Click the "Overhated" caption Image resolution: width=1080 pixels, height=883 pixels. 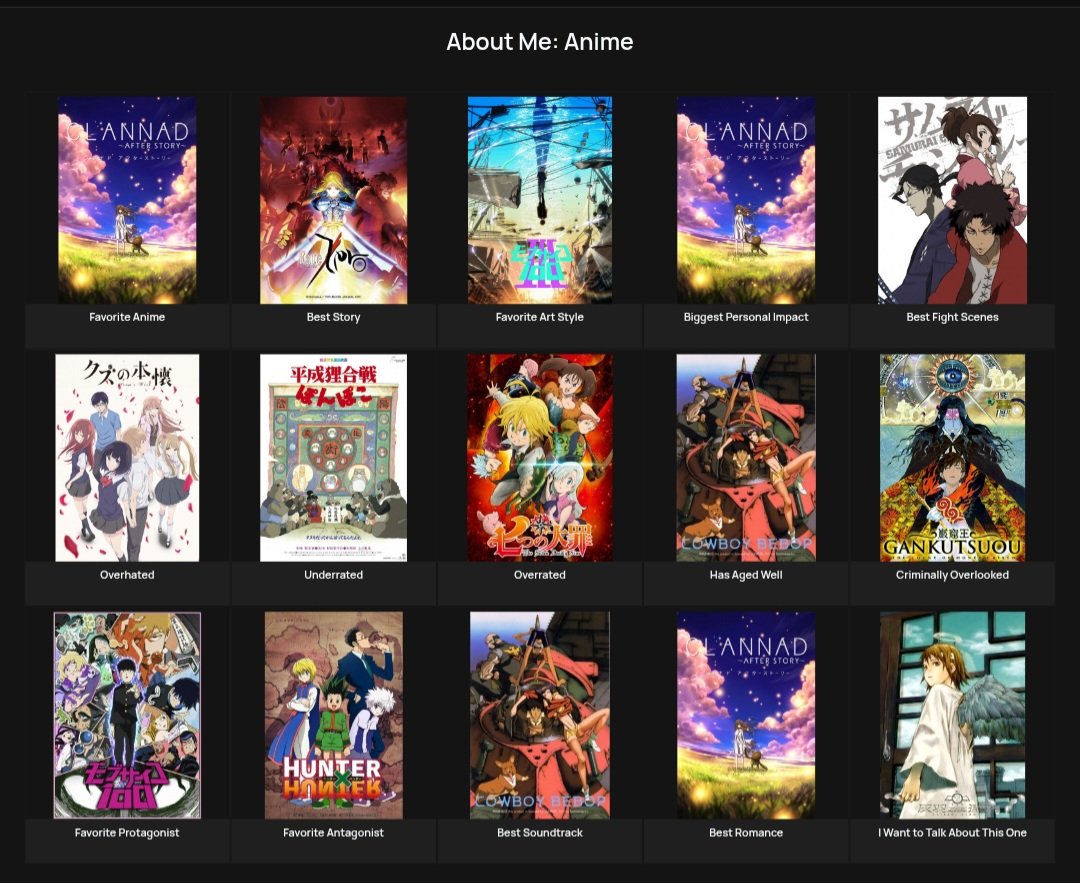click(127, 574)
